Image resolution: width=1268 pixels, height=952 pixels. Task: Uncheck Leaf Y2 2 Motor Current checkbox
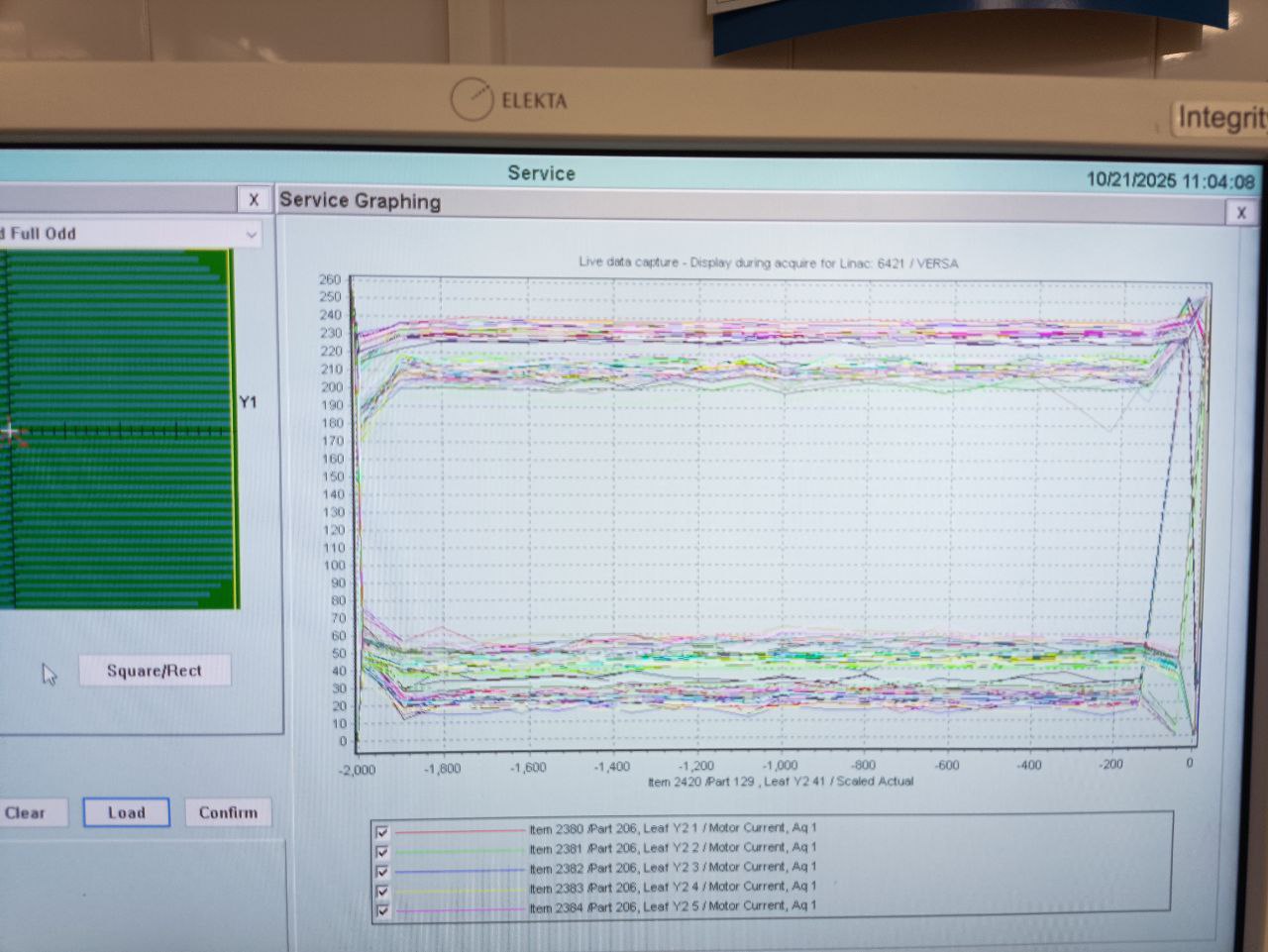(382, 851)
